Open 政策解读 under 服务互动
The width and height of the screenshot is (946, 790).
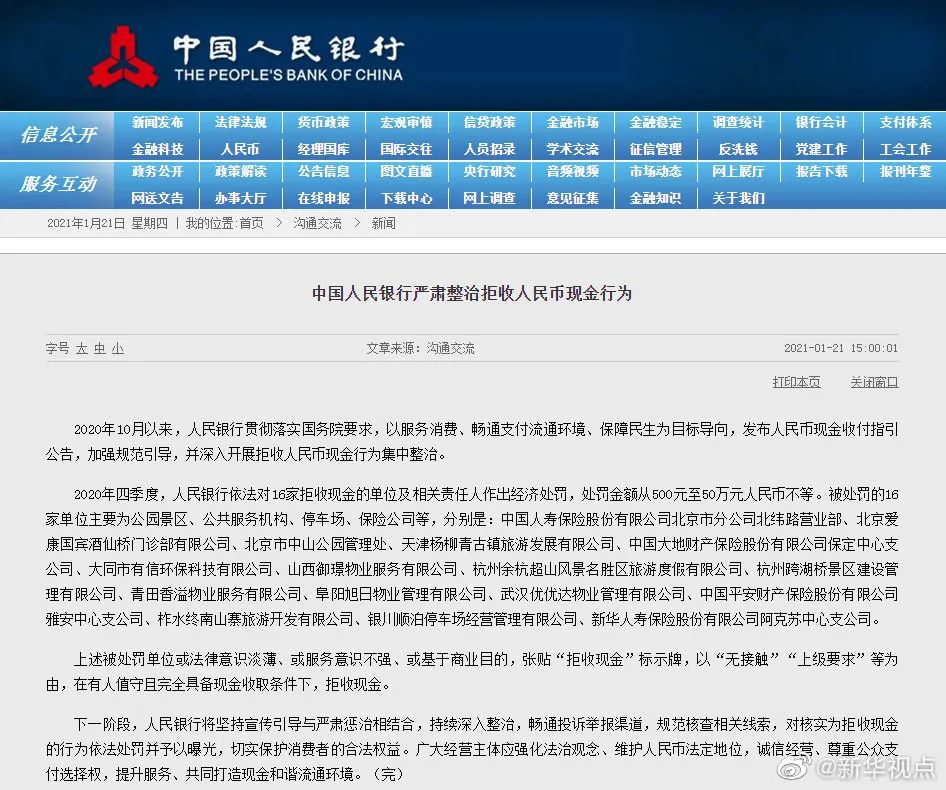tap(240, 171)
